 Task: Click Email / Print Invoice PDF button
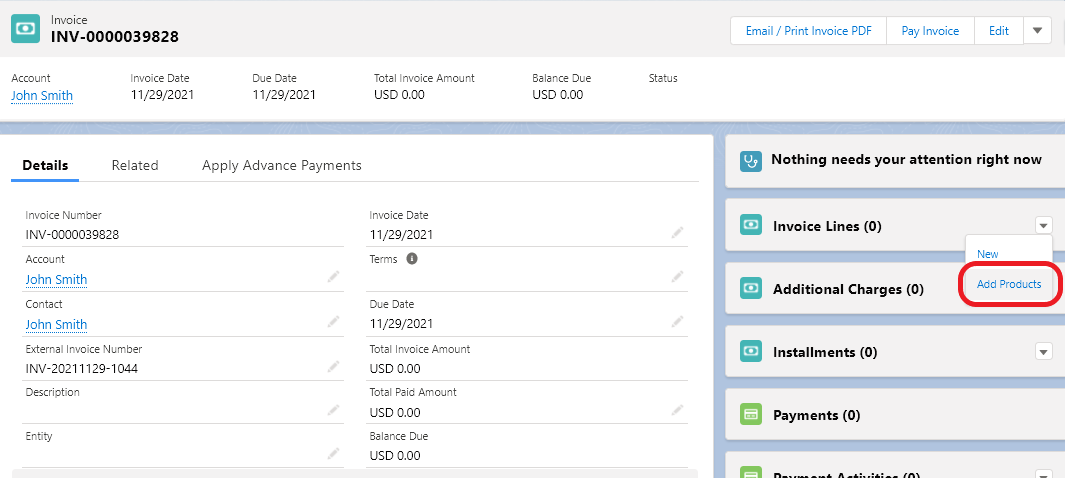pos(809,31)
